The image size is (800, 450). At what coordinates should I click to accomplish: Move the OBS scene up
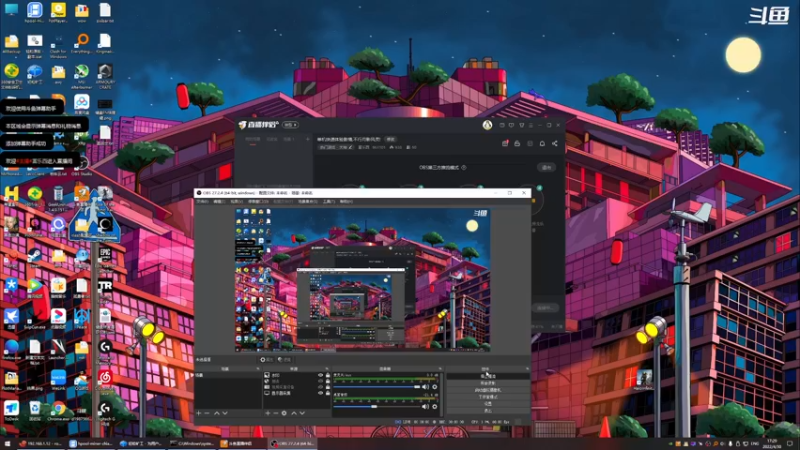[216, 413]
